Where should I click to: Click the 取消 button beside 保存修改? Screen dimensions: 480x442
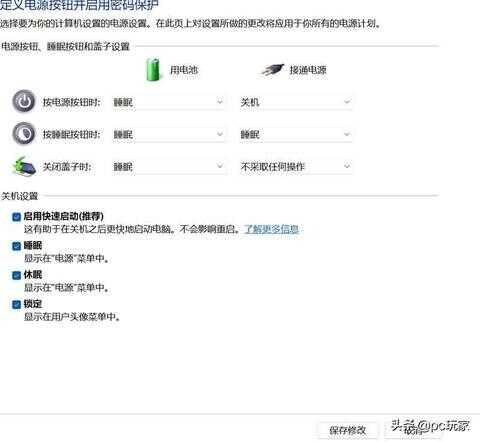tap(413, 430)
